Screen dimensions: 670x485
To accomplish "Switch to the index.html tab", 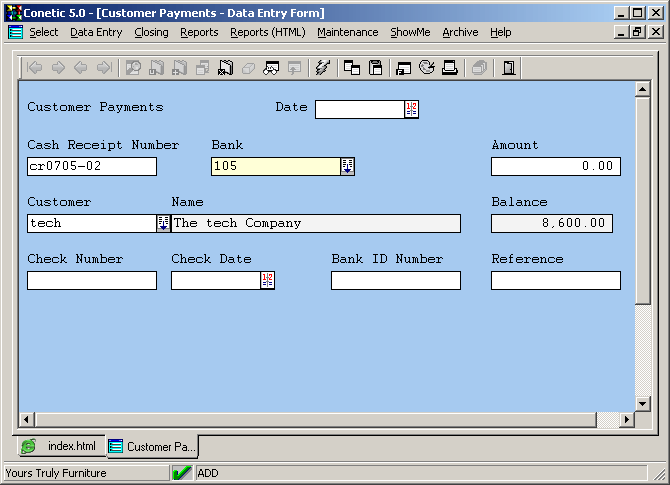I will pyautogui.click(x=61, y=446).
